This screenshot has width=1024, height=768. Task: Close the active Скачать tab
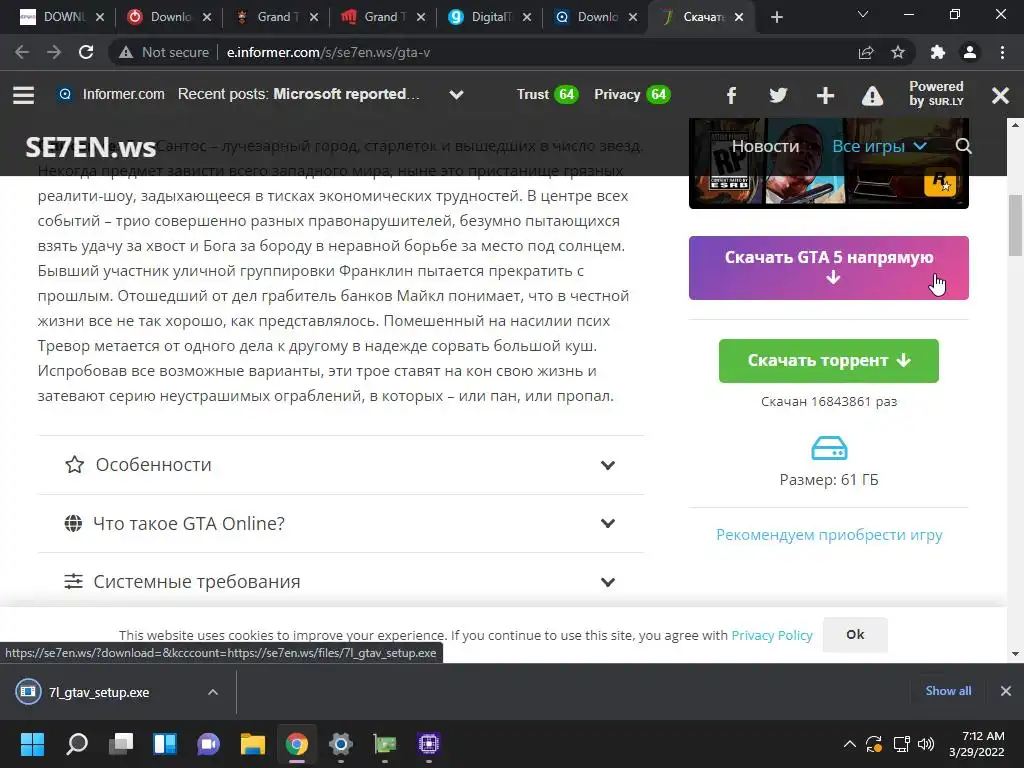tap(739, 17)
